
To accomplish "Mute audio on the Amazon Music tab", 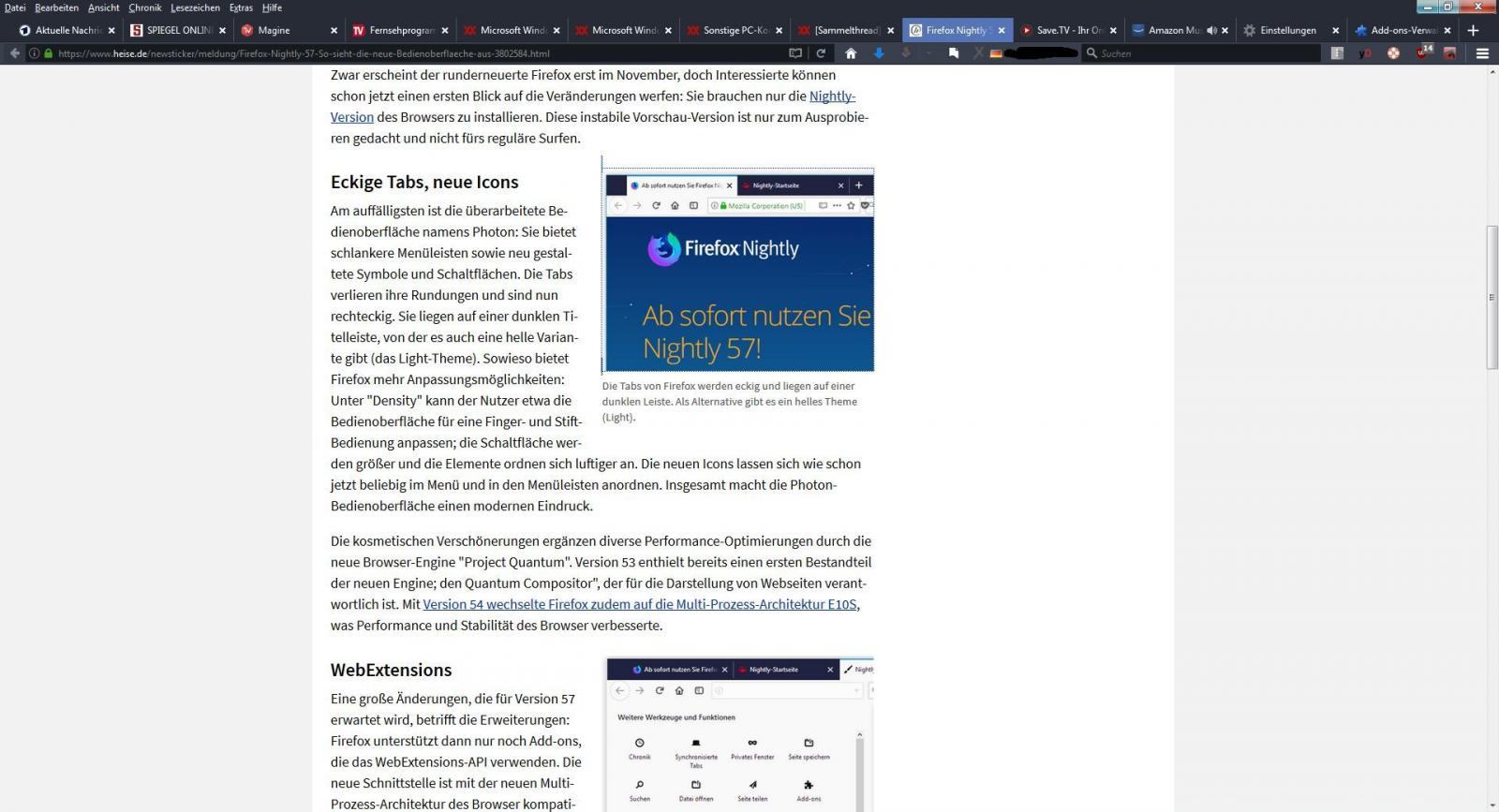I will [1211, 30].
